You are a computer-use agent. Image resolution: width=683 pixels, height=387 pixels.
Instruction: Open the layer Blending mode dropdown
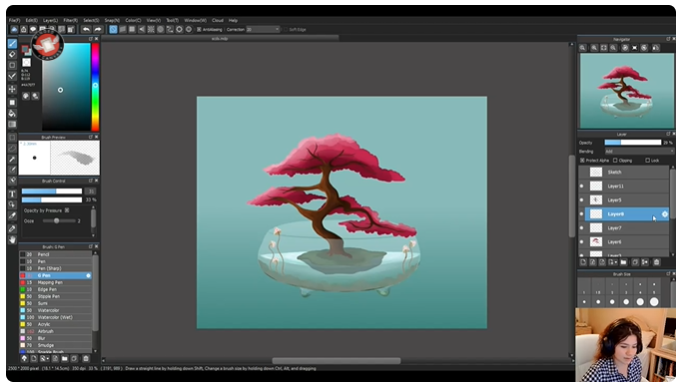[x=639, y=151]
